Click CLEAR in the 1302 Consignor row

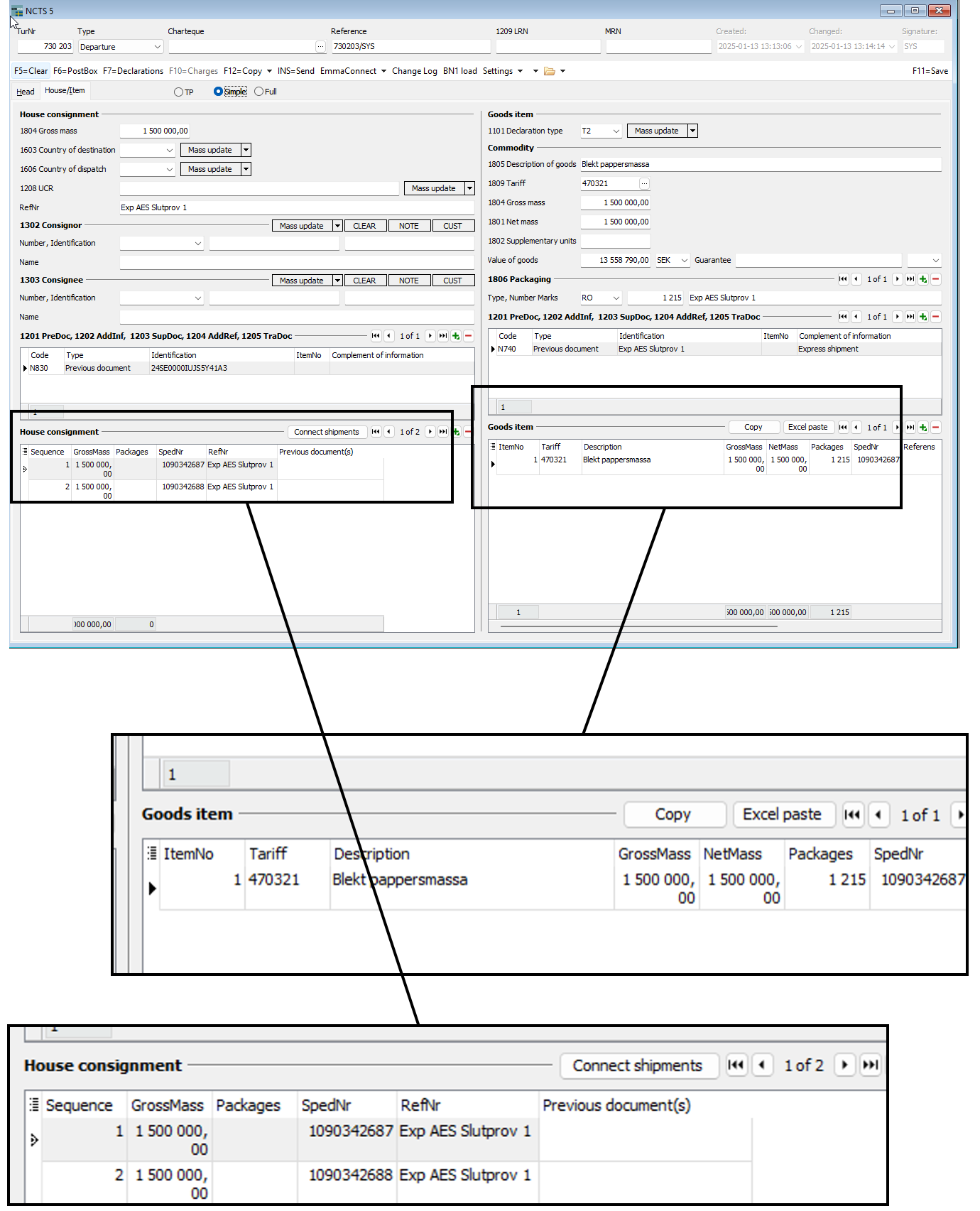tap(364, 226)
